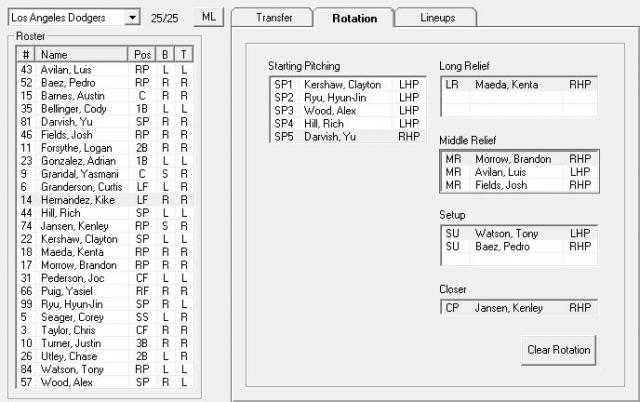The image size is (640, 402).
Task: Select Hernandez, Kike in roster list
Action: coord(76,200)
